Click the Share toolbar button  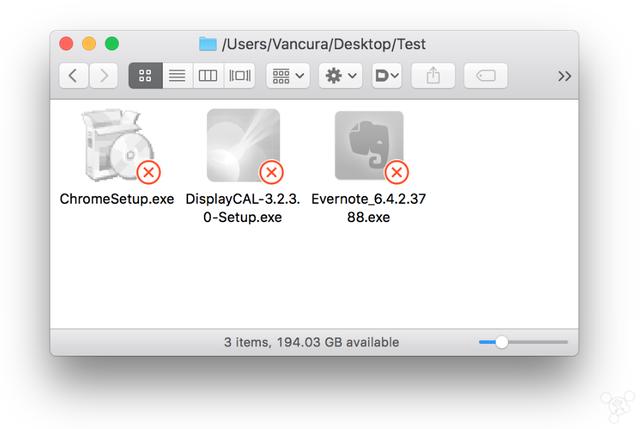pos(433,76)
